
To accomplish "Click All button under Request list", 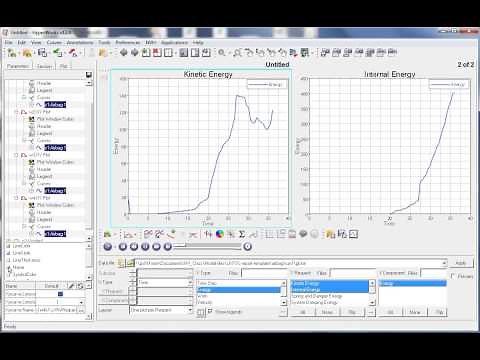I will (x=303, y=312).
